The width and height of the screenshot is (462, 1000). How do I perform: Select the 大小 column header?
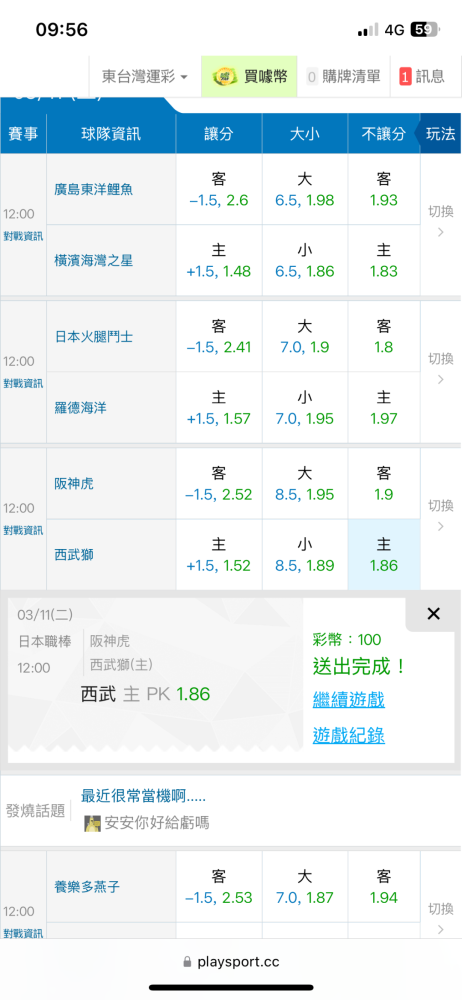[x=305, y=134]
